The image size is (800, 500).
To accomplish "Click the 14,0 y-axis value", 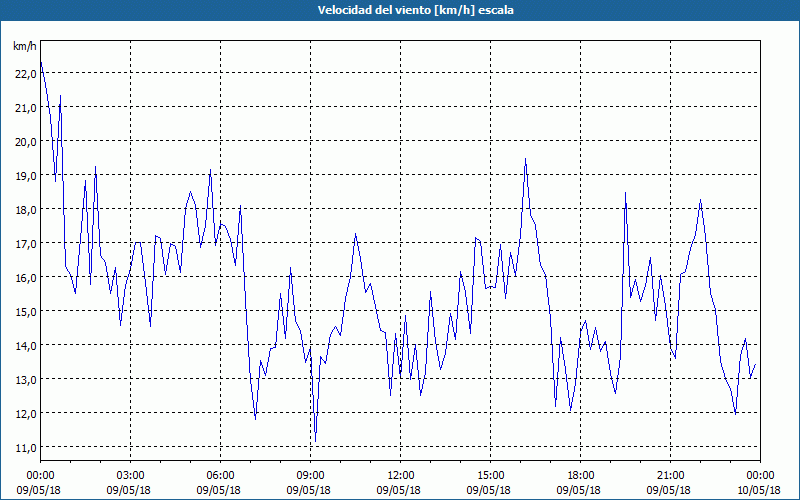I will click(26, 346).
